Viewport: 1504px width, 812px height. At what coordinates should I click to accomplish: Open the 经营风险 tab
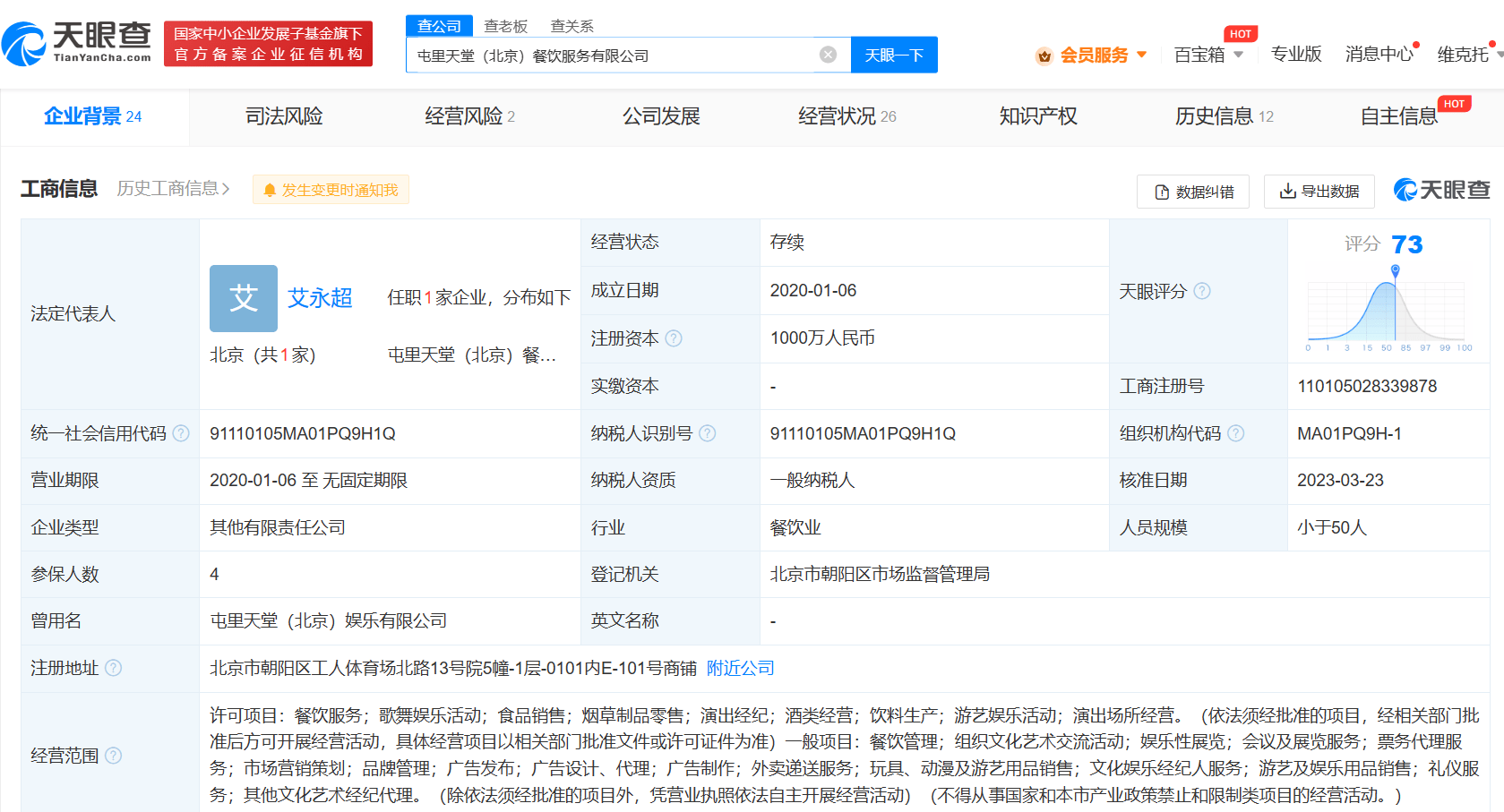(469, 116)
